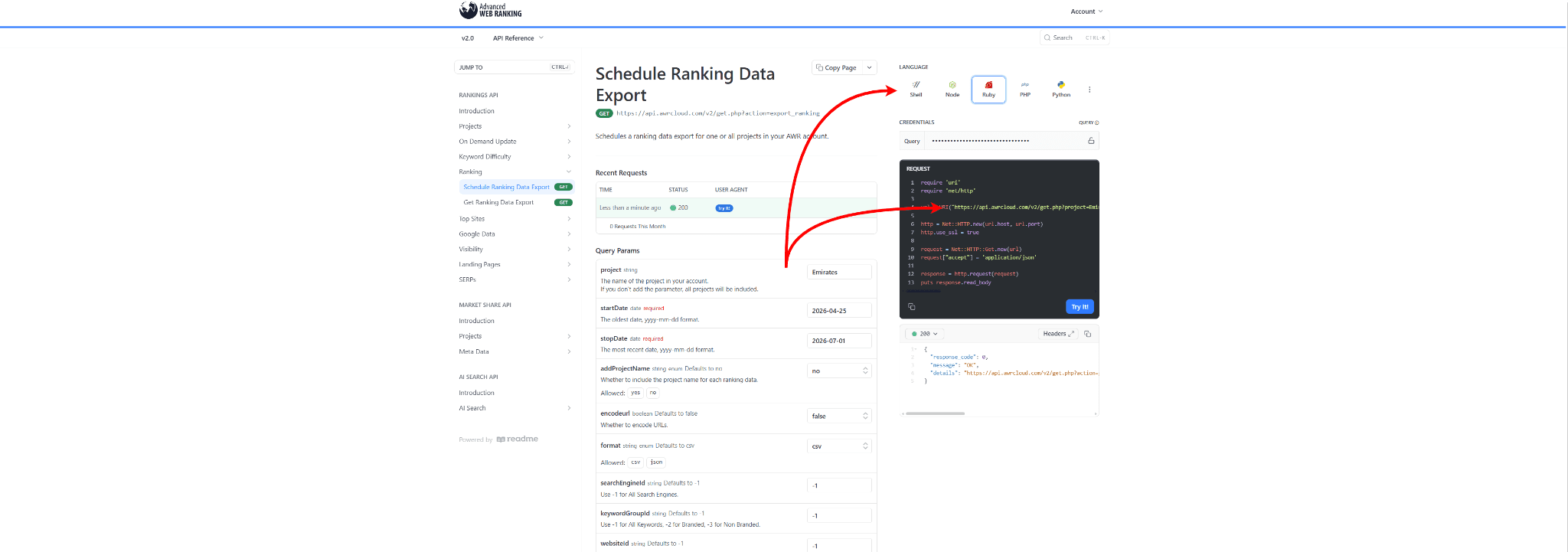Click the response panel horizontal scrollbar

pyautogui.click(x=935, y=413)
